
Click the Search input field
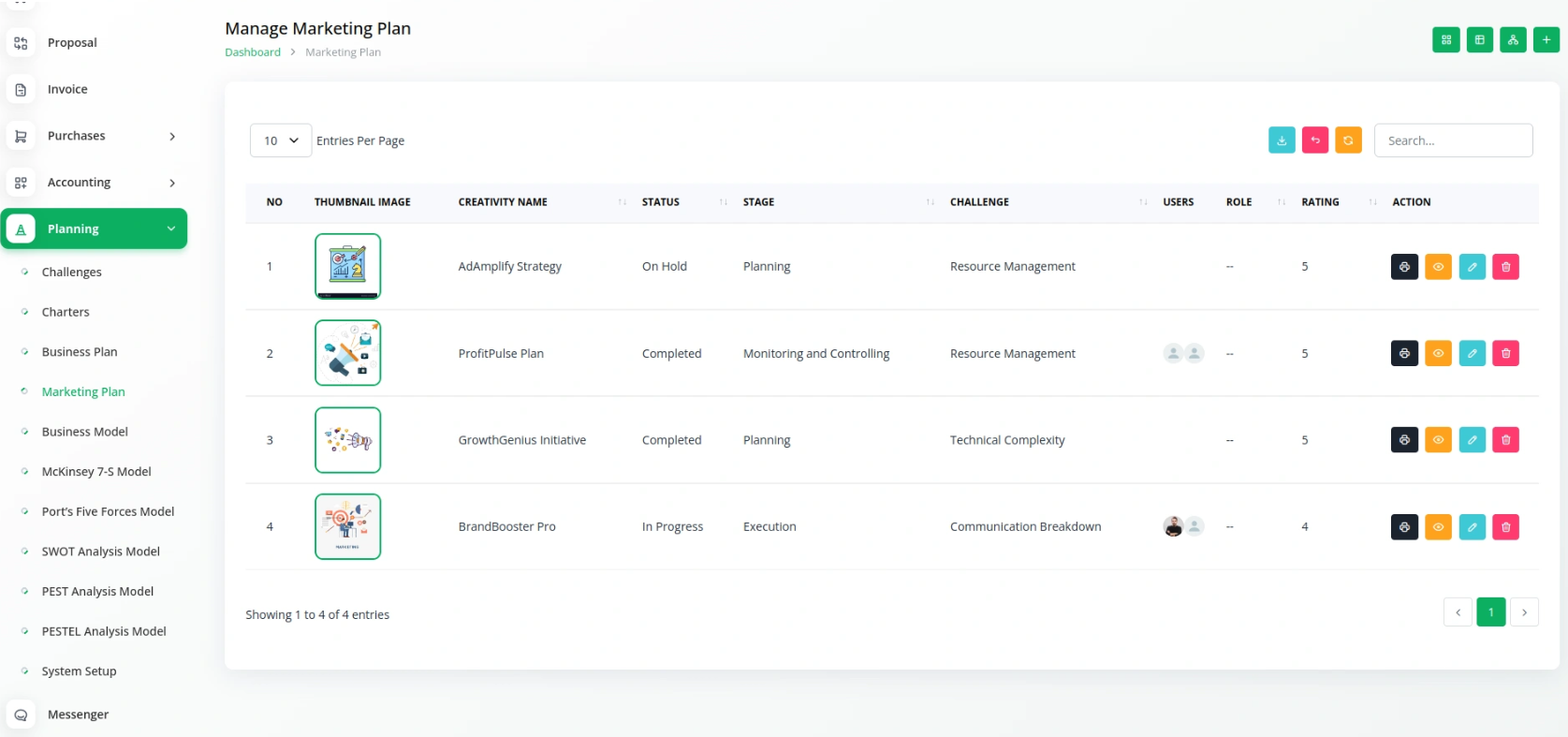[x=1453, y=140]
